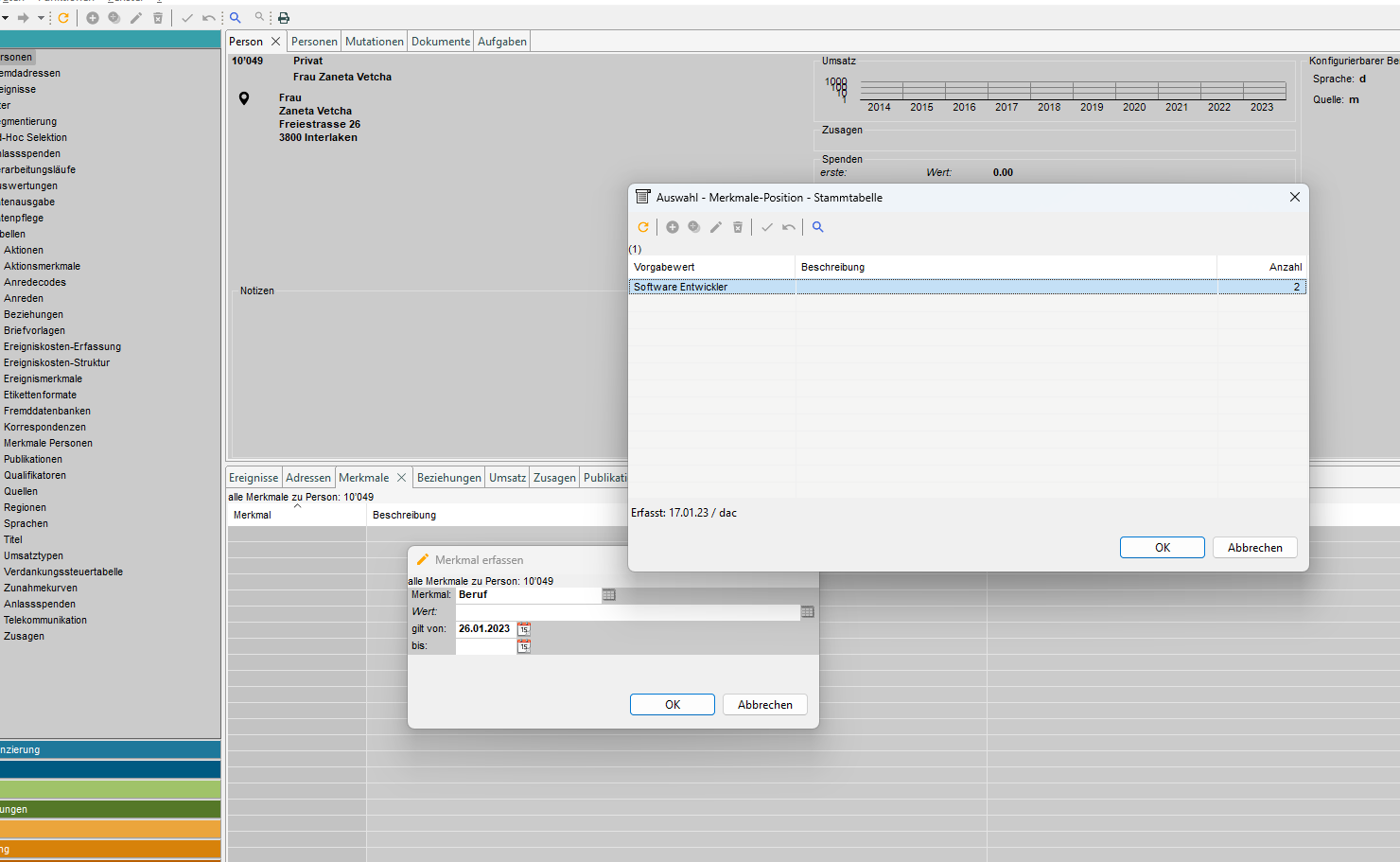Click the map pin icon beside address
1400x862 pixels.
pos(244,98)
